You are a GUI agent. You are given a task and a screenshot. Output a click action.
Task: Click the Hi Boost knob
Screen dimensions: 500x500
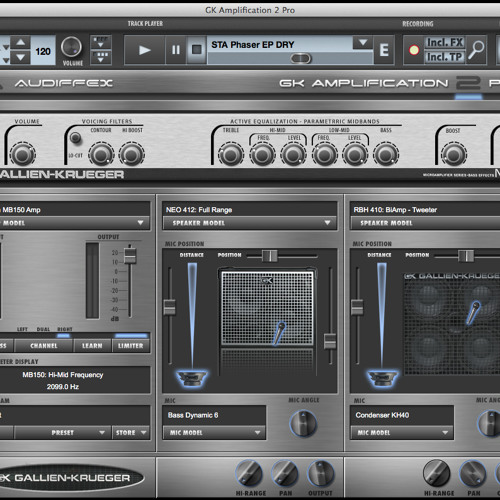(x=132, y=154)
